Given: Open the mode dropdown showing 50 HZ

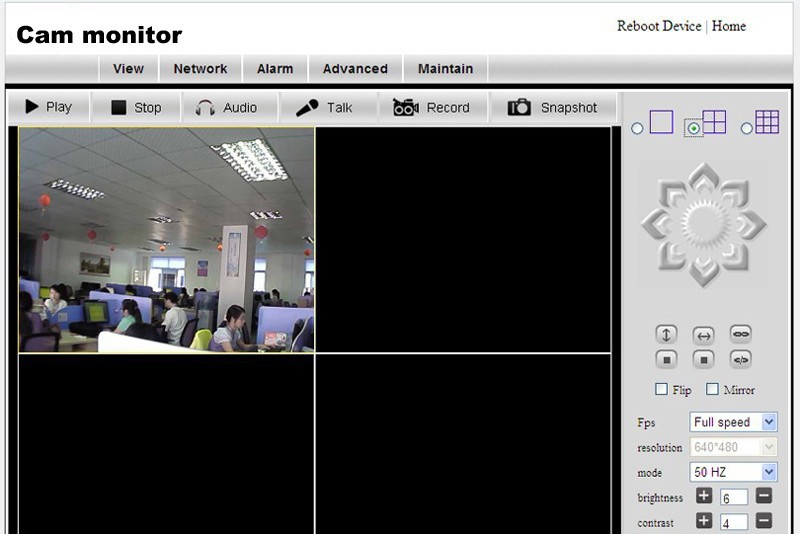Looking at the screenshot, I should tap(733, 472).
